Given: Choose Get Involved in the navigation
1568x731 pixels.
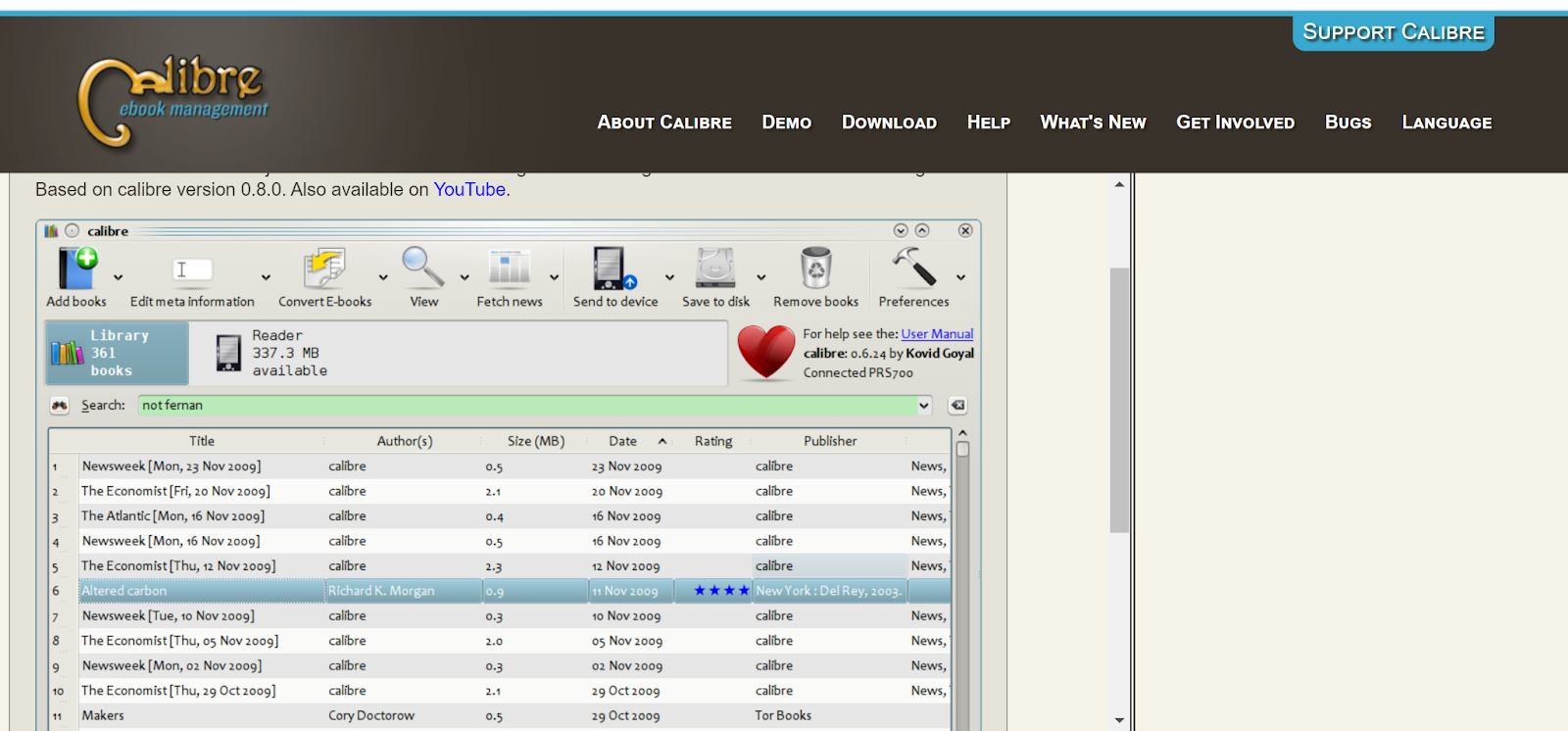Looking at the screenshot, I should pos(1235,122).
